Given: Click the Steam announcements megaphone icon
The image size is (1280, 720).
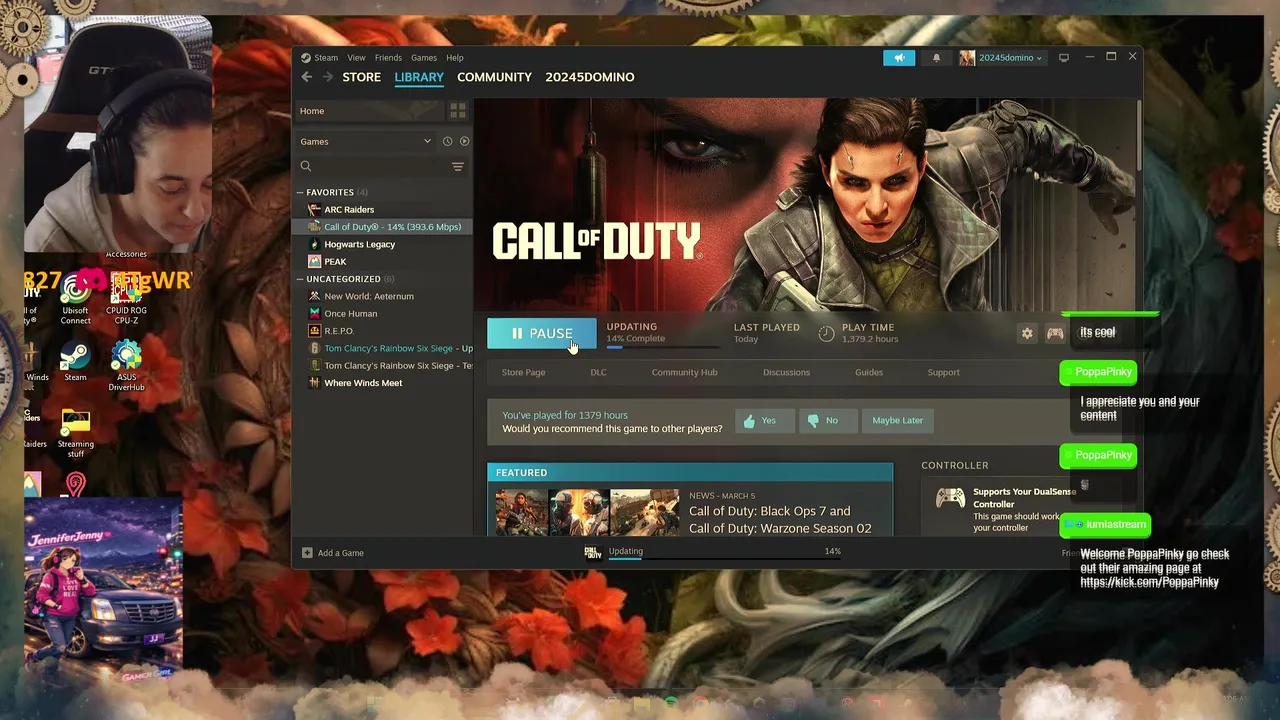Looking at the screenshot, I should [899, 58].
